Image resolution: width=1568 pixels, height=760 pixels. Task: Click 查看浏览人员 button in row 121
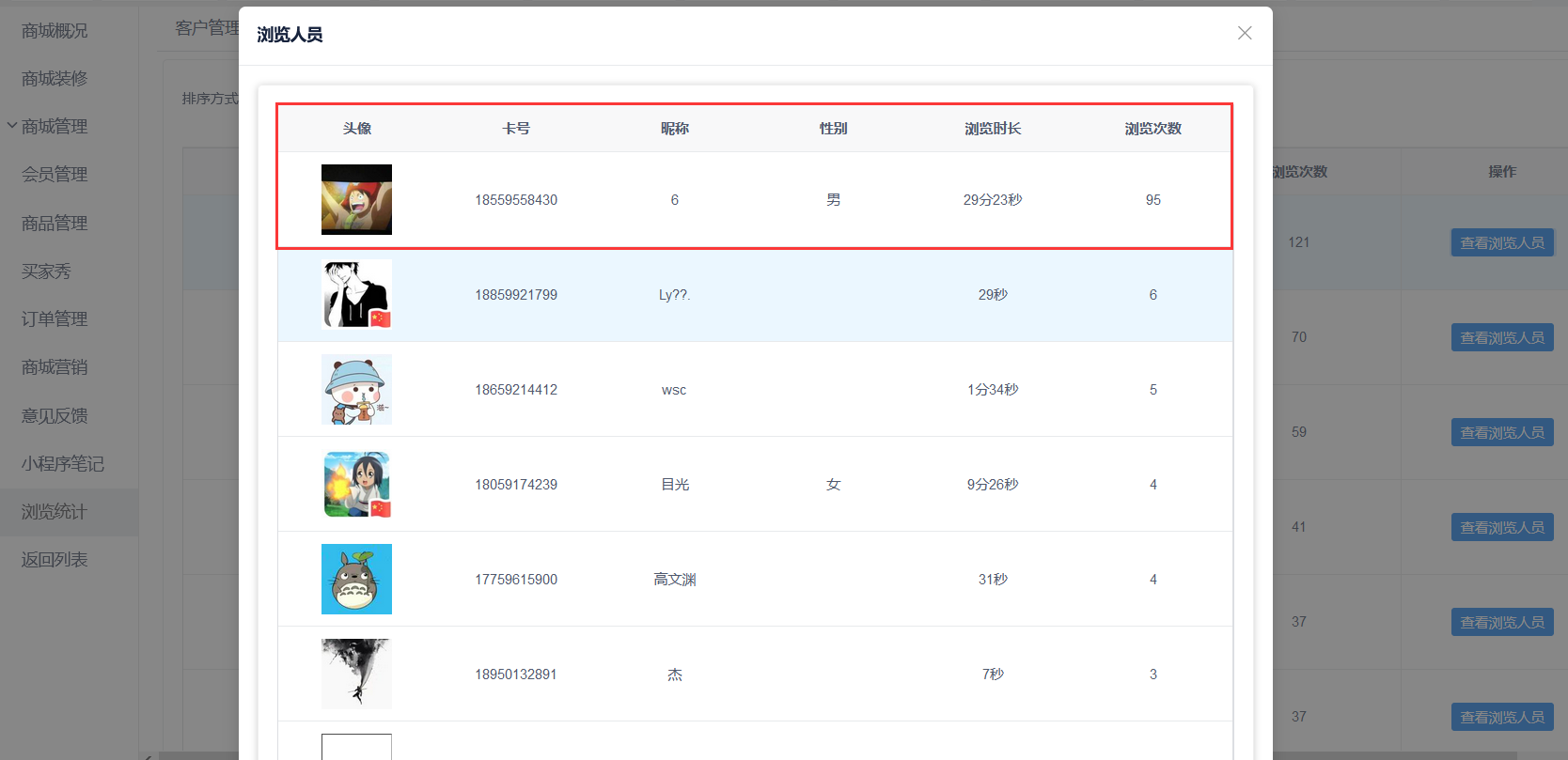click(1502, 242)
